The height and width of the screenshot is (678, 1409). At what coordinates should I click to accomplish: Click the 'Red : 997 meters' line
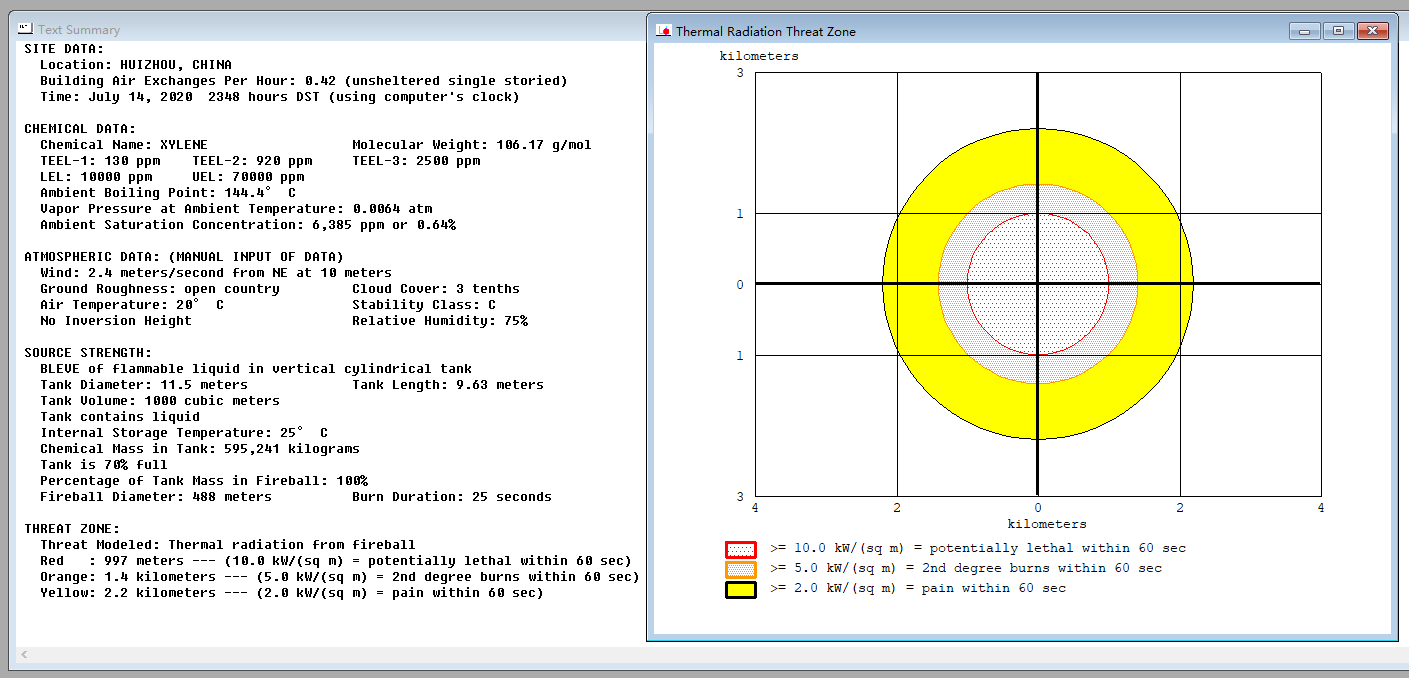coord(336,560)
